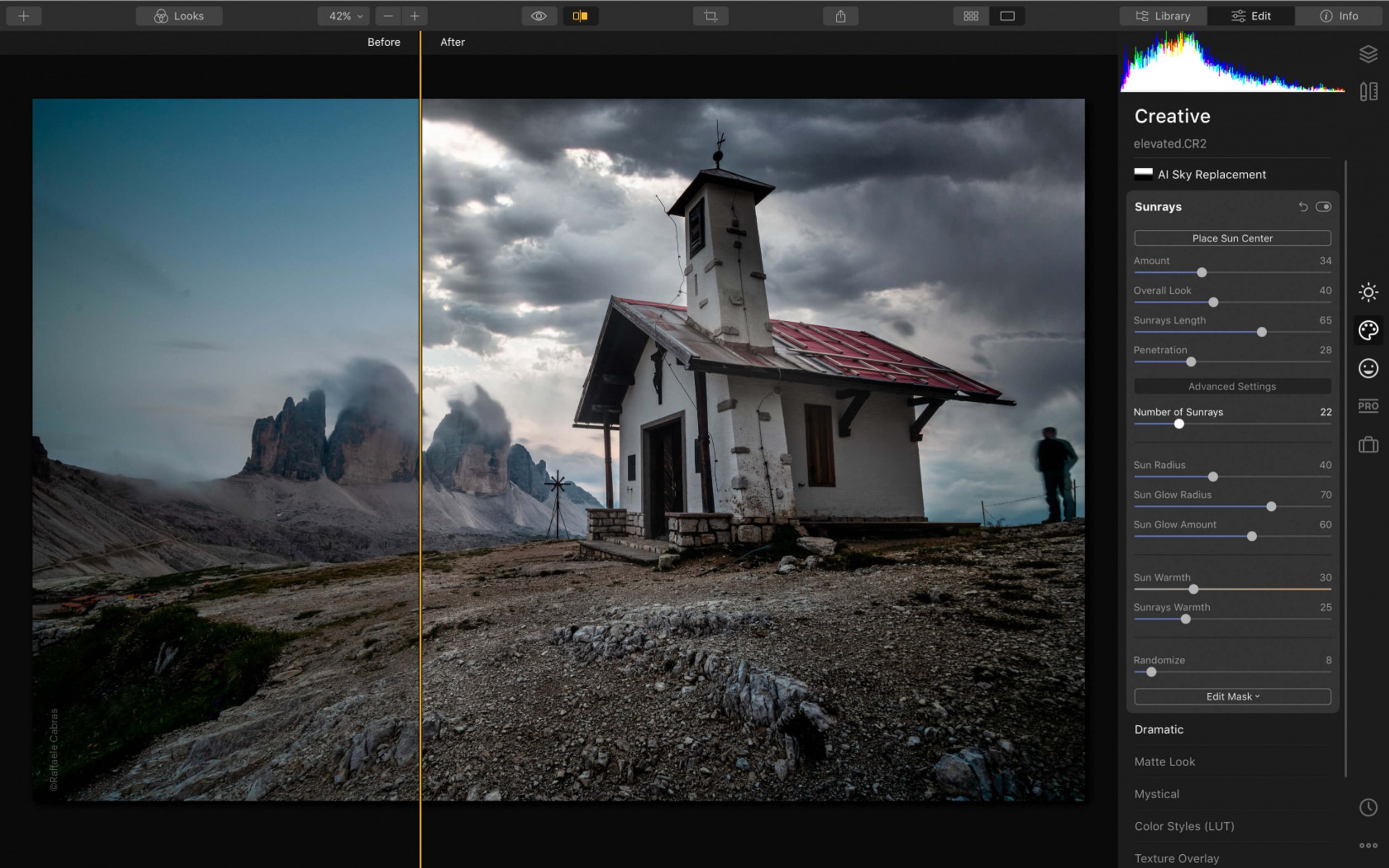Viewport: 1389px width, 868px height.
Task: Expand the Dramatic style preset
Action: tap(1159, 728)
